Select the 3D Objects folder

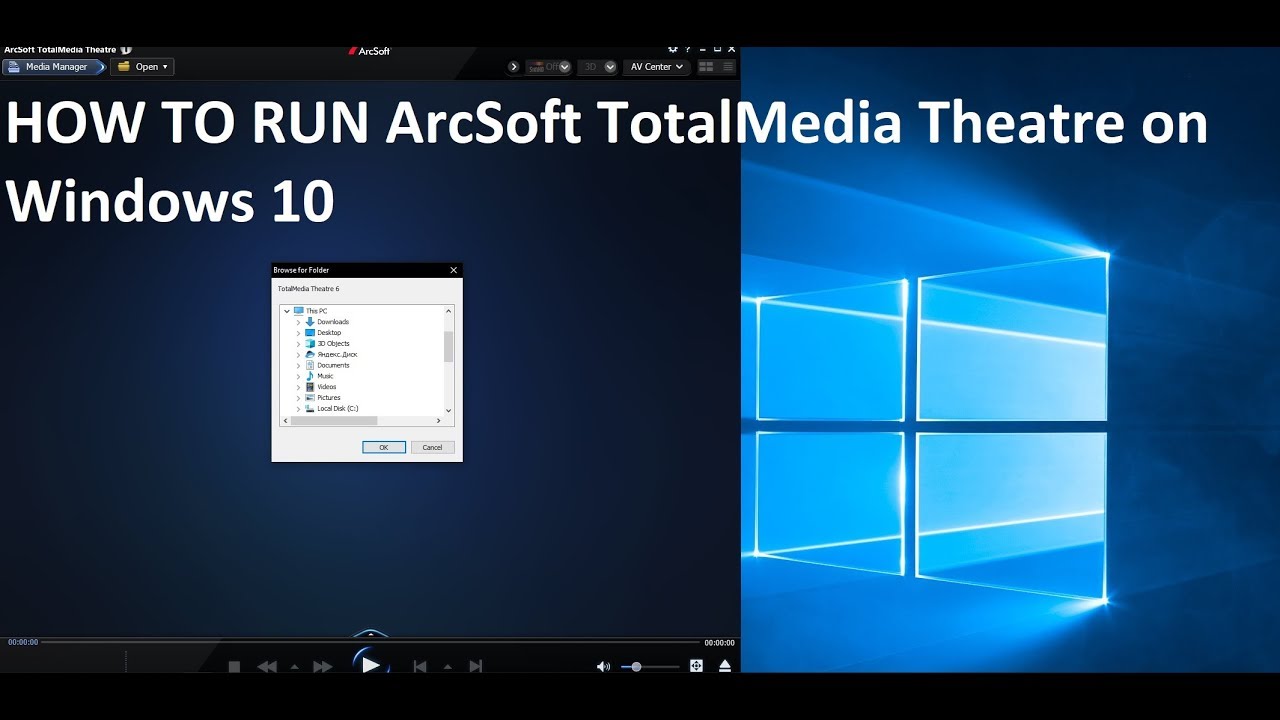point(333,344)
